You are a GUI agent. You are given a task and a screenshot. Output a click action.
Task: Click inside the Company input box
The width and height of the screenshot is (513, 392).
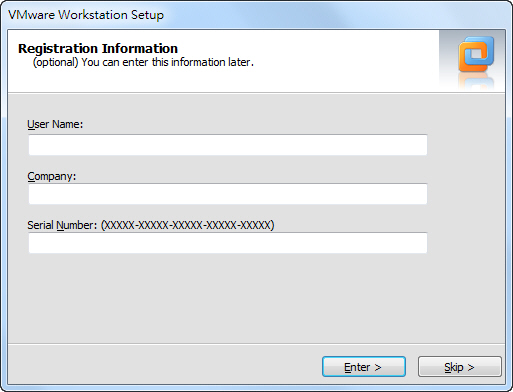click(x=228, y=194)
